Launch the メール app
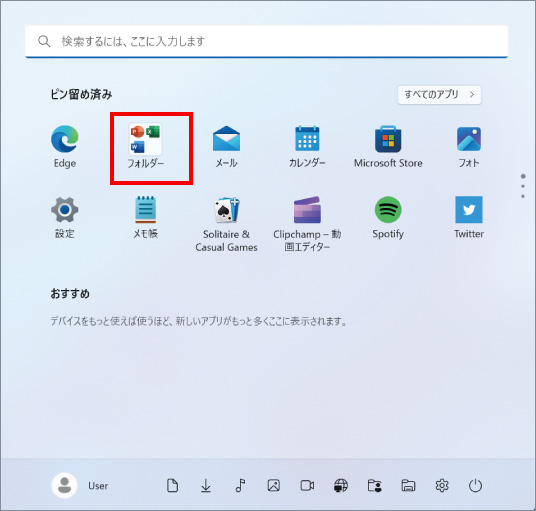Screen dimensions: 536x511 (x=226, y=147)
